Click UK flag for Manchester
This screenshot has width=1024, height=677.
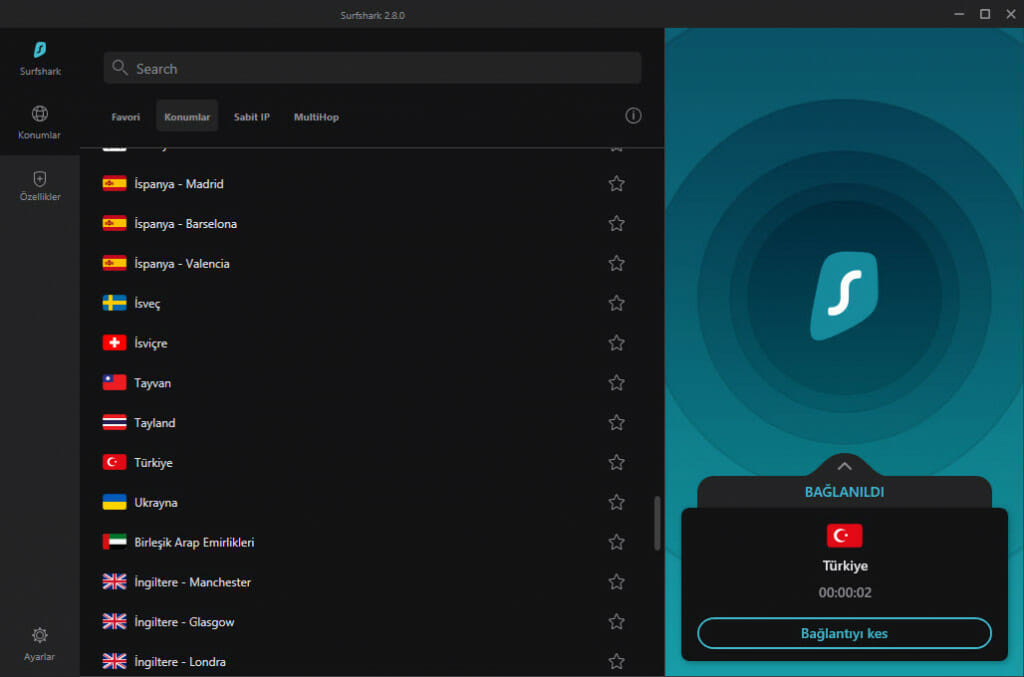point(114,582)
